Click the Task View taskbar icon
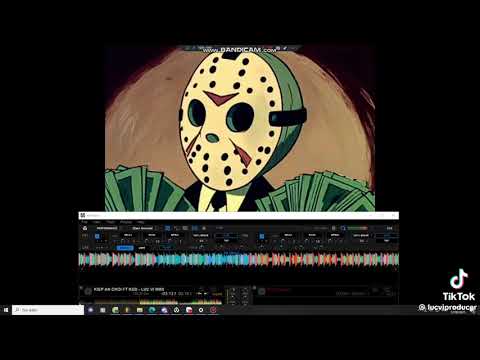480x360 pixels. click(x=103, y=310)
